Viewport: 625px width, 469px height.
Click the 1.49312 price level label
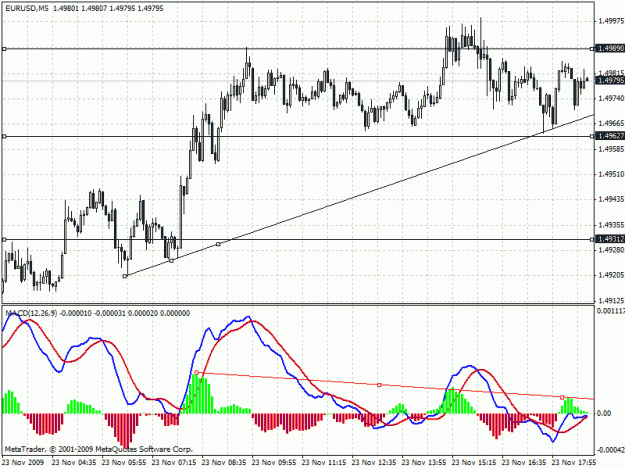point(610,239)
